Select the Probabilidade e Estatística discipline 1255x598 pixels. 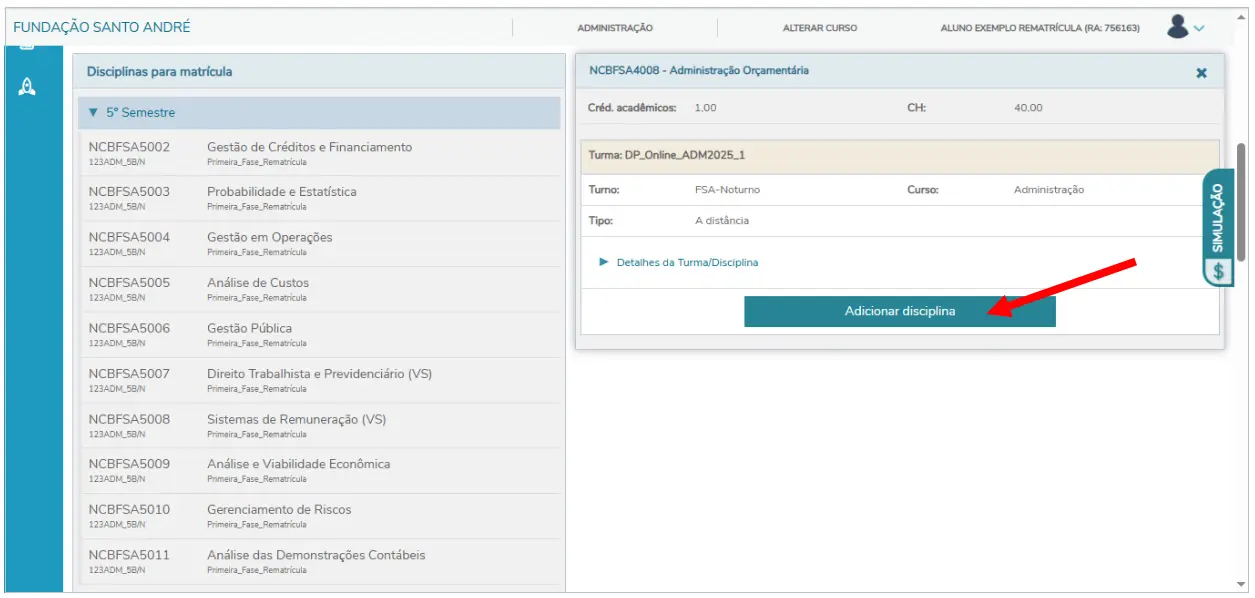click(281, 192)
